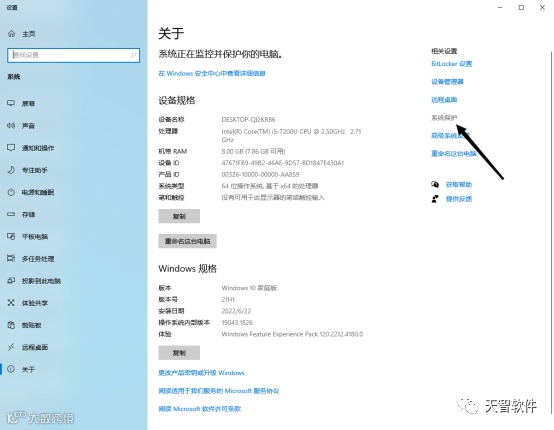Click the search magnifier icon in settings box
Viewport: 554px width, 430px height.
click(133, 55)
